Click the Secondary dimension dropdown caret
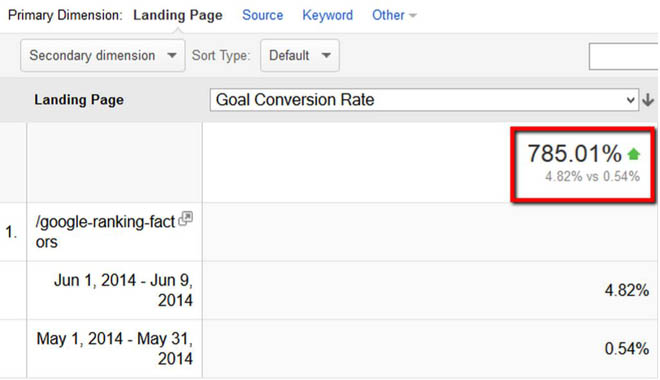The width and height of the screenshot is (660, 380). click(x=172, y=55)
